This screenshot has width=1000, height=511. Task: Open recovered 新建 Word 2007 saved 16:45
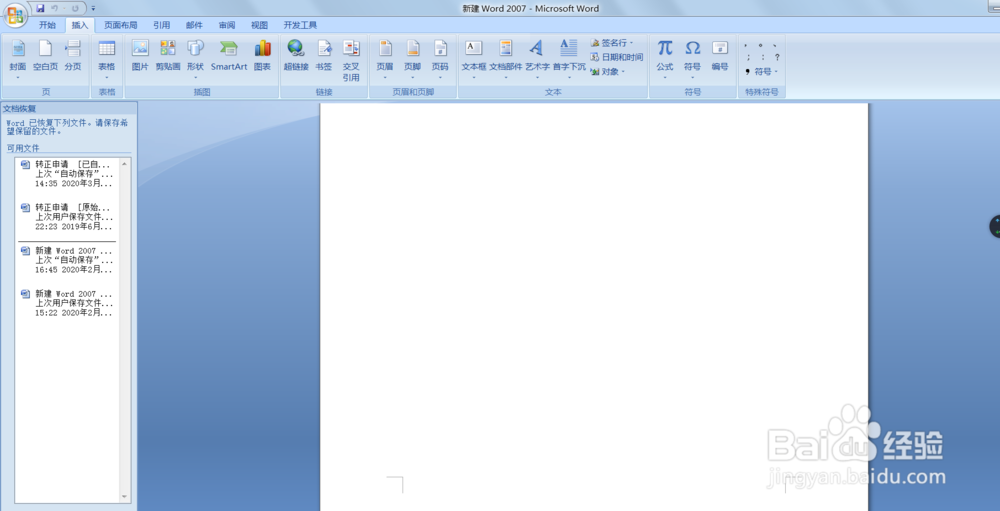coord(68,260)
